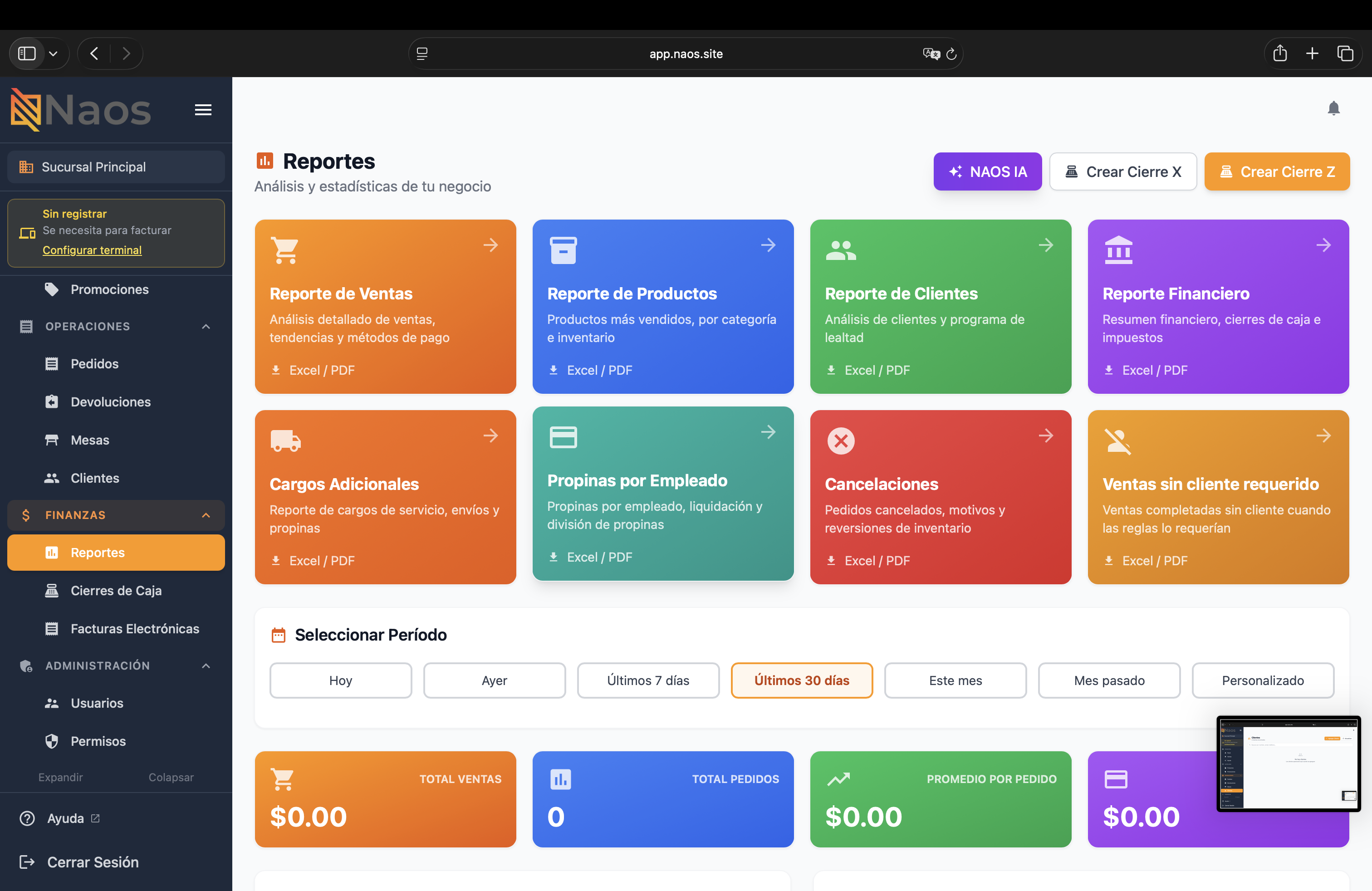The height and width of the screenshot is (891, 1372).
Task: Click Configurar terminal link
Action: [x=92, y=250]
